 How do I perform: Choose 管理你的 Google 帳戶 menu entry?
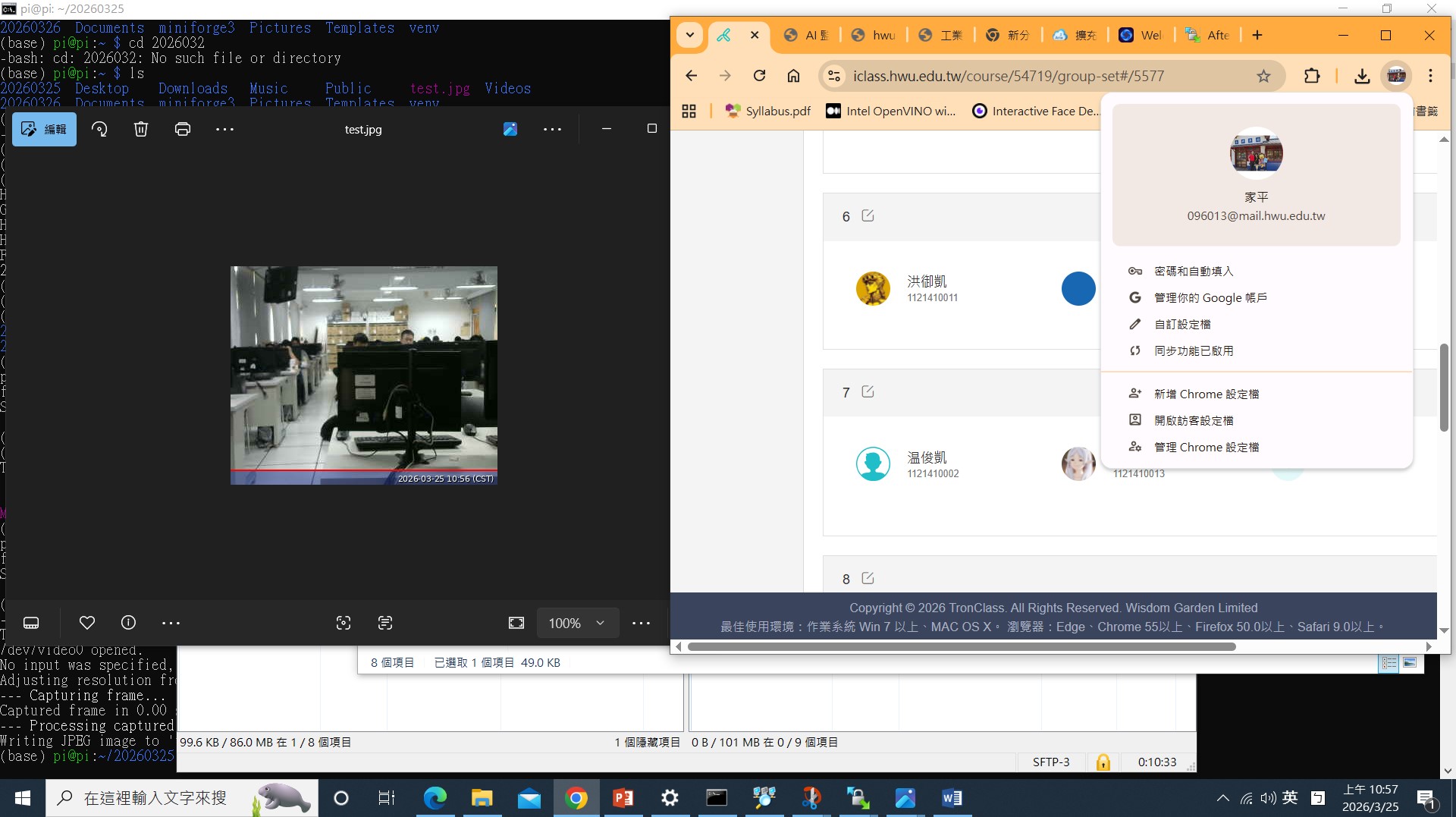(1210, 297)
